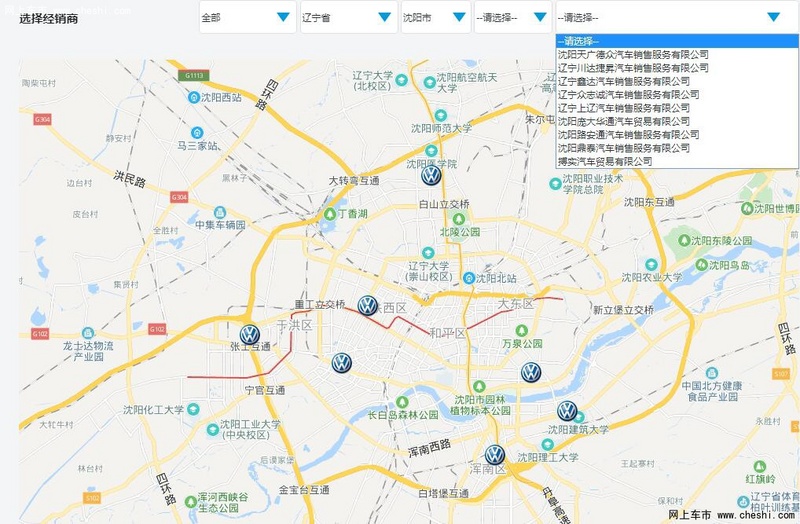The height and width of the screenshot is (524, 800).
Task: Click the 宁官互通 label
Action: point(265,390)
